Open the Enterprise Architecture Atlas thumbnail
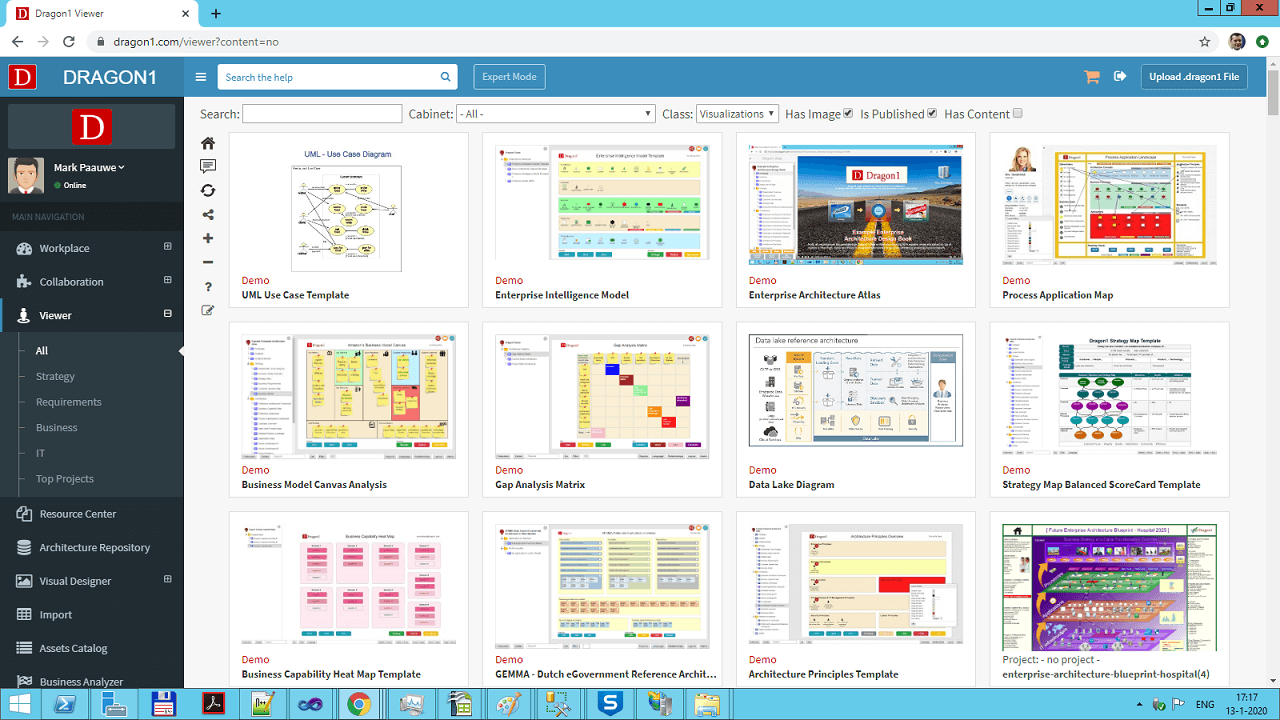This screenshot has height=720, width=1280. pyautogui.click(x=855, y=205)
